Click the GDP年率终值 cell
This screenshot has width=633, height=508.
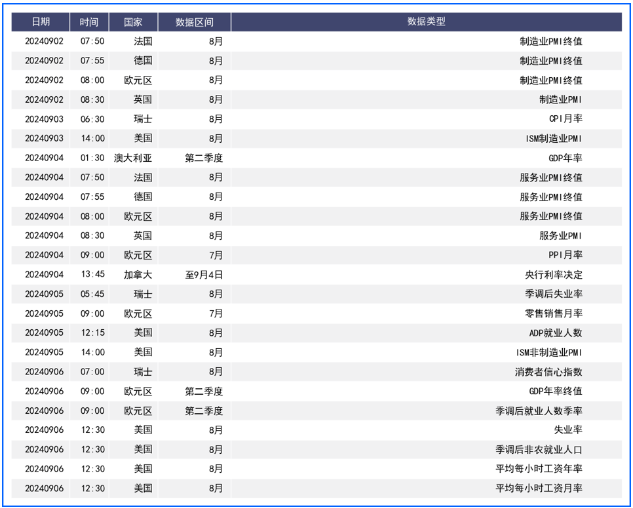click(555, 391)
